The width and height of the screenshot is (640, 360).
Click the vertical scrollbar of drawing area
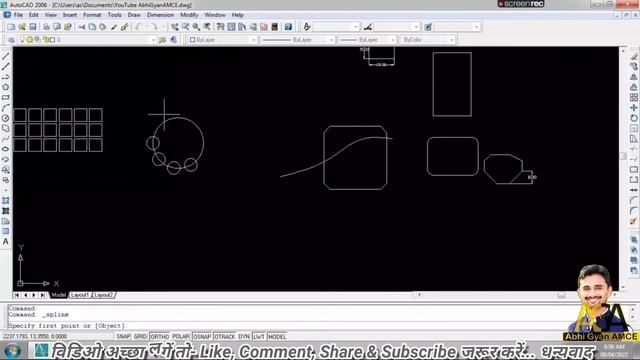point(623,168)
